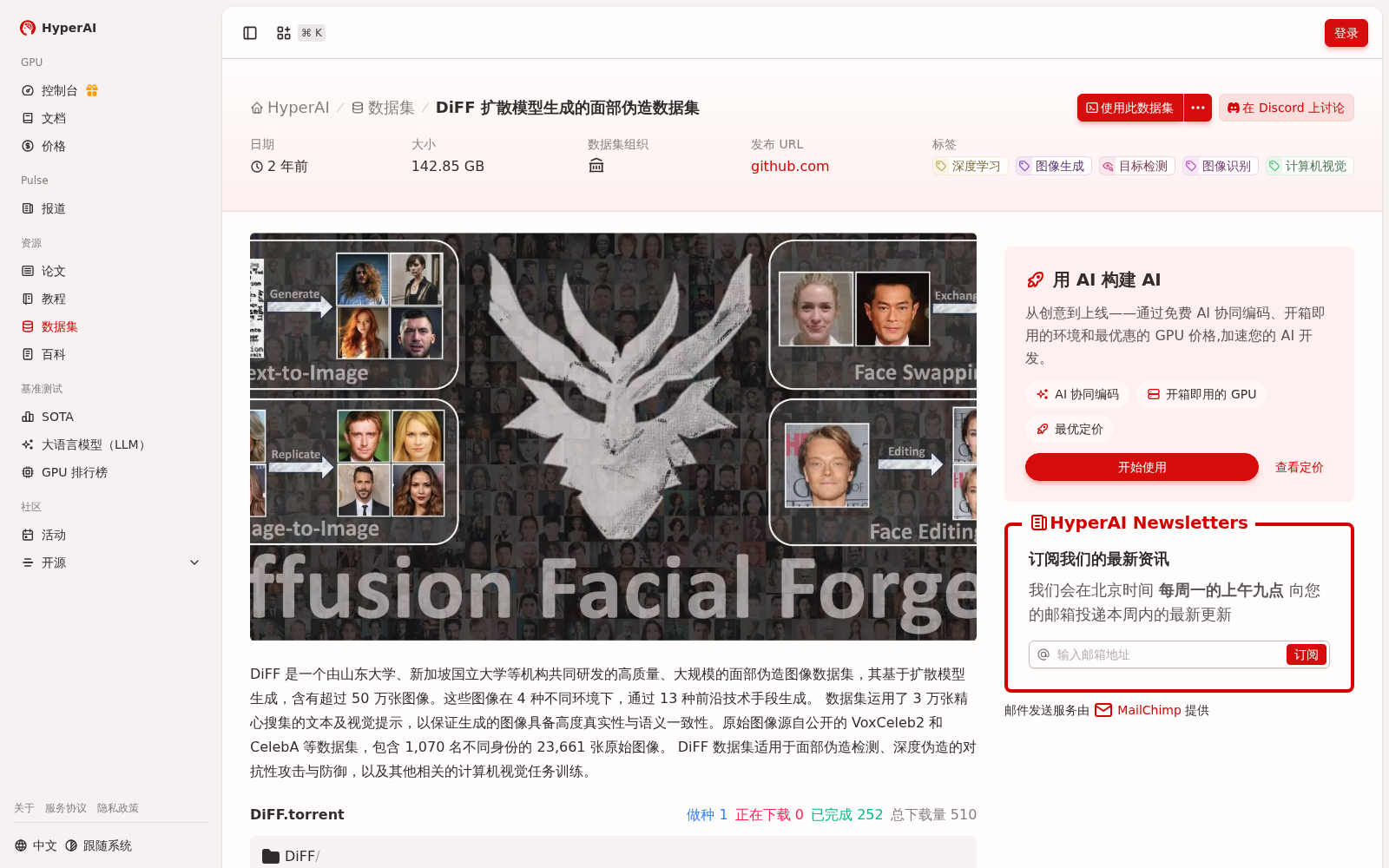Screen dimensions: 1389x868
Task: Click the HyperAI logo icon
Action: [x=28, y=28]
